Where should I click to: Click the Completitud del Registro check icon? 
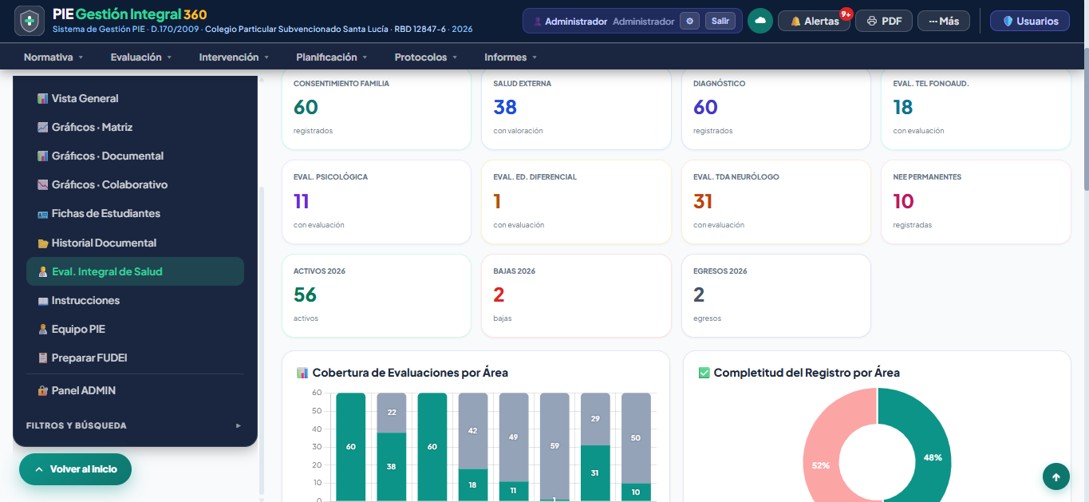[x=704, y=373]
